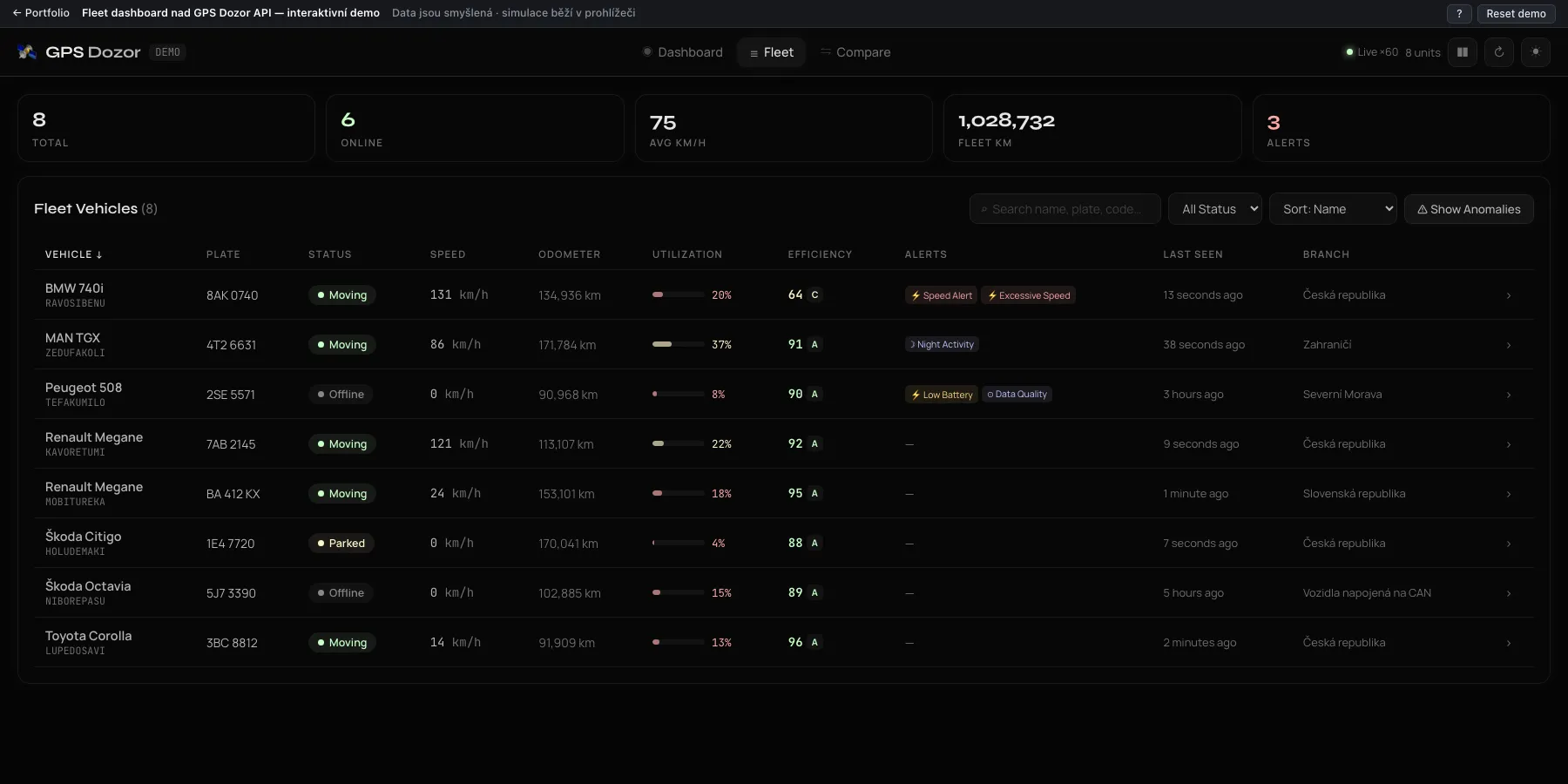This screenshot has width=1568, height=784.
Task: Click the Low Battery badge on Peugeot 508
Action: 942,395
